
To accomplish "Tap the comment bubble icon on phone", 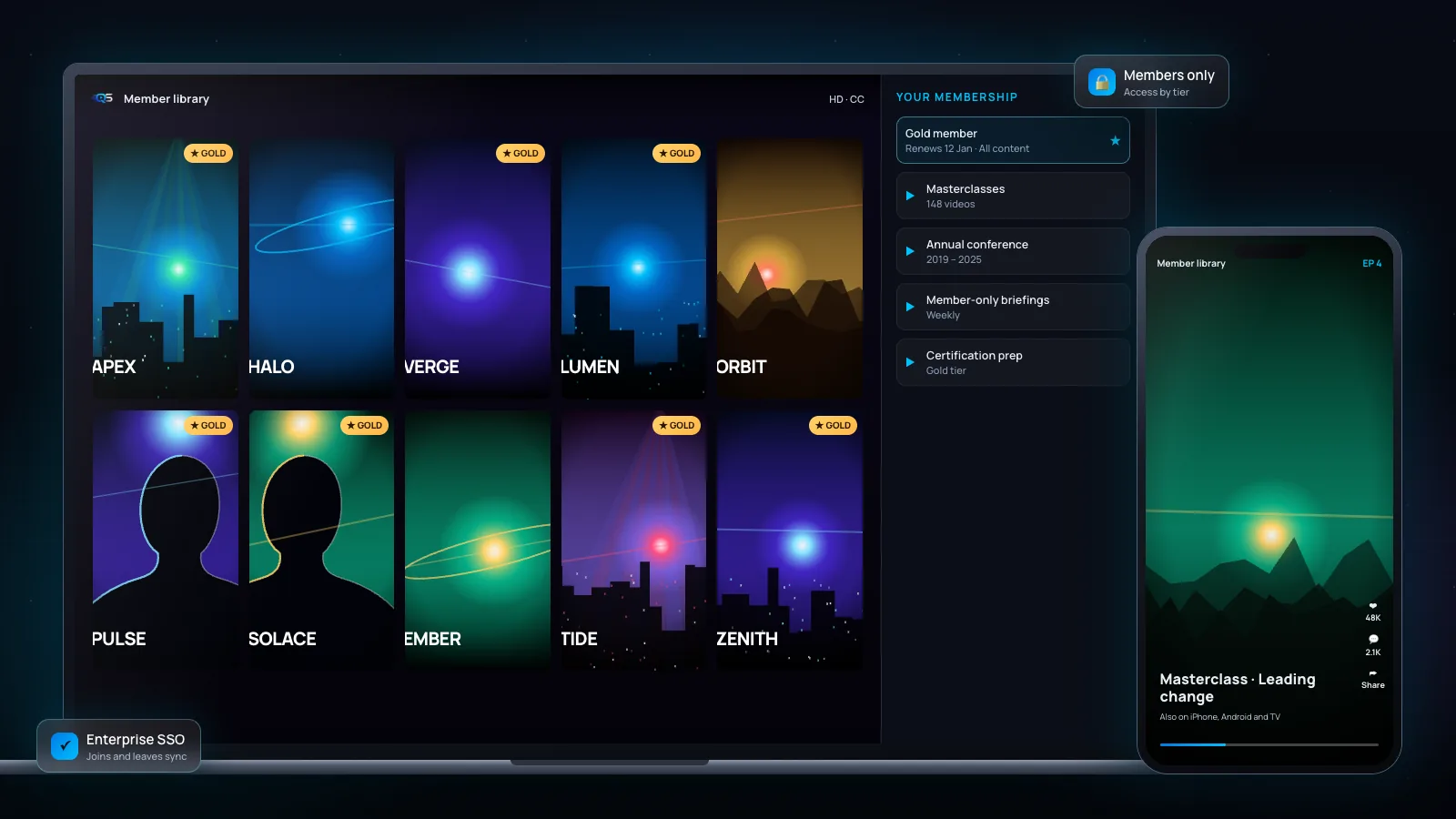I will (1372, 639).
